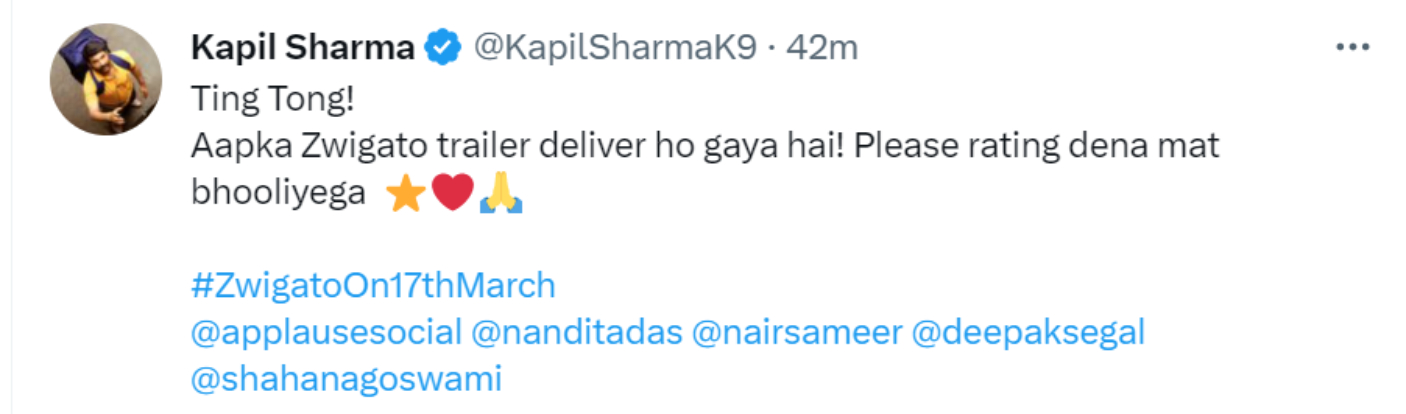Click the red heart emoji
This screenshot has width=1406, height=414.
tap(452, 195)
